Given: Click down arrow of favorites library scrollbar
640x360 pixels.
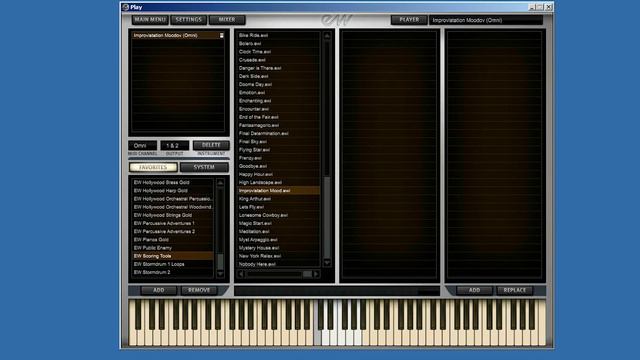Looking at the screenshot, I should coord(220,274).
